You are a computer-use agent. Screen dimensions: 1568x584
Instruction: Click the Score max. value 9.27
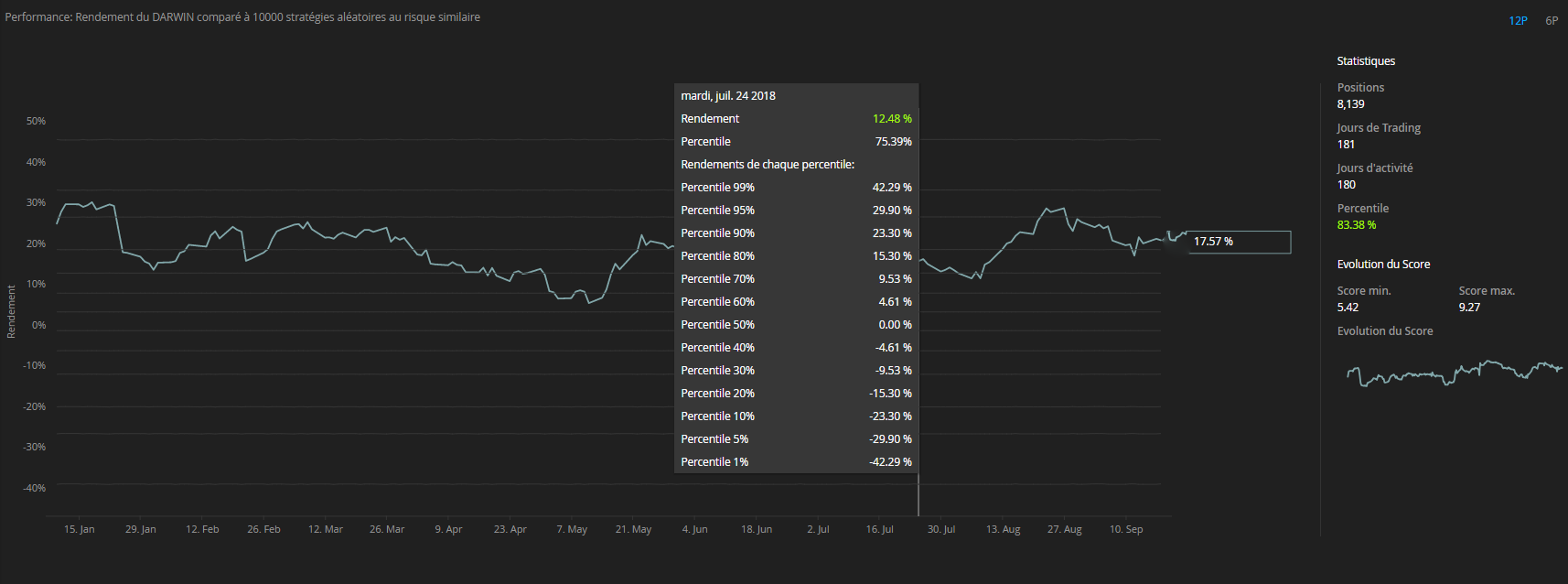1469,308
